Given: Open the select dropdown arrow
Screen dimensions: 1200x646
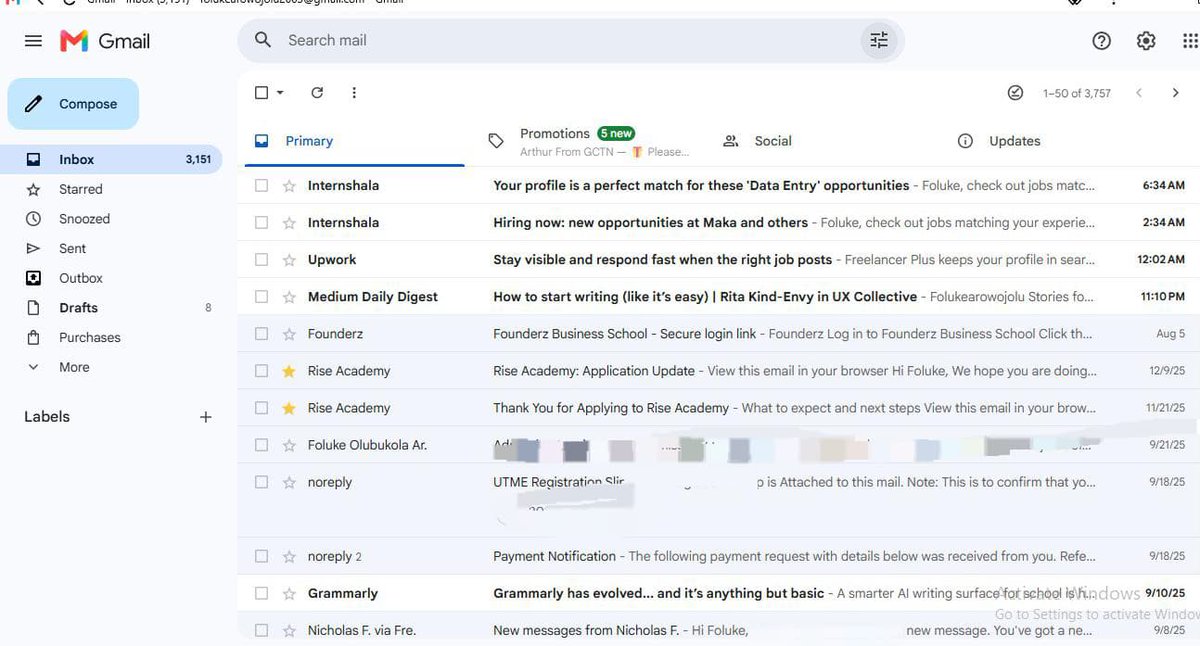Looking at the screenshot, I should [x=280, y=93].
